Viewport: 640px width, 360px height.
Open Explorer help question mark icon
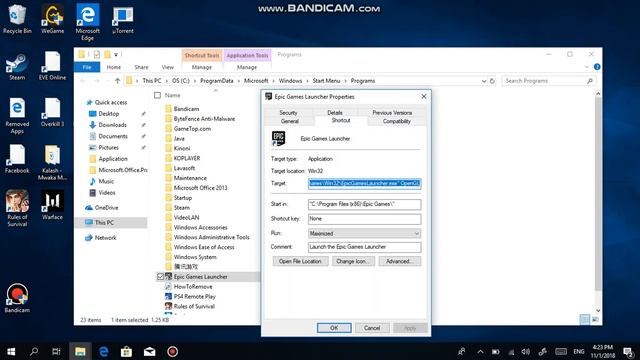597,67
